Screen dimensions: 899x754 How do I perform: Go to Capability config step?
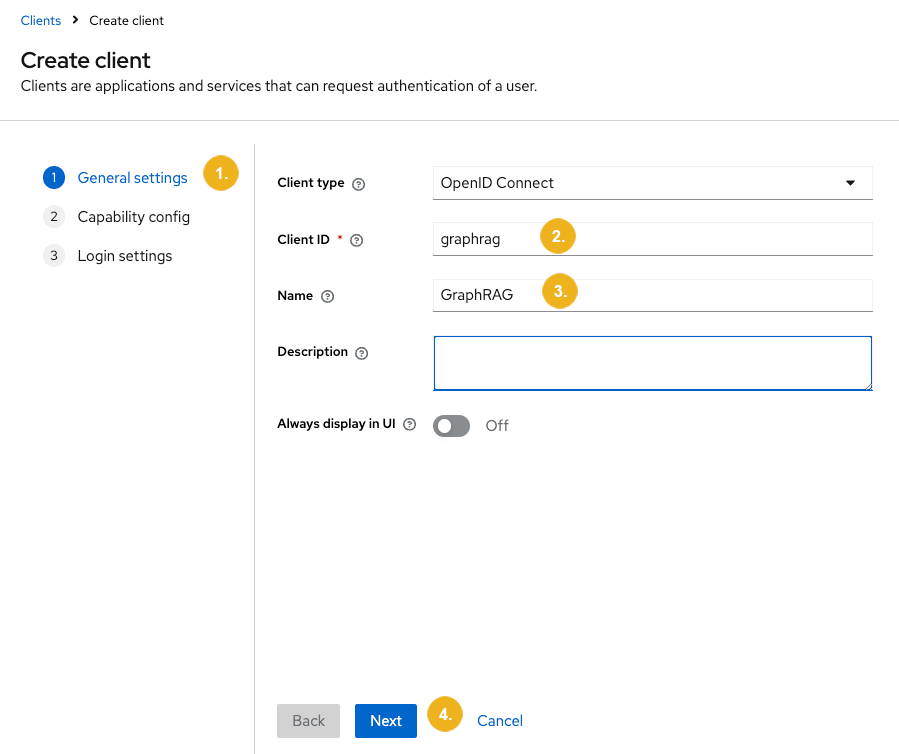click(x=134, y=217)
